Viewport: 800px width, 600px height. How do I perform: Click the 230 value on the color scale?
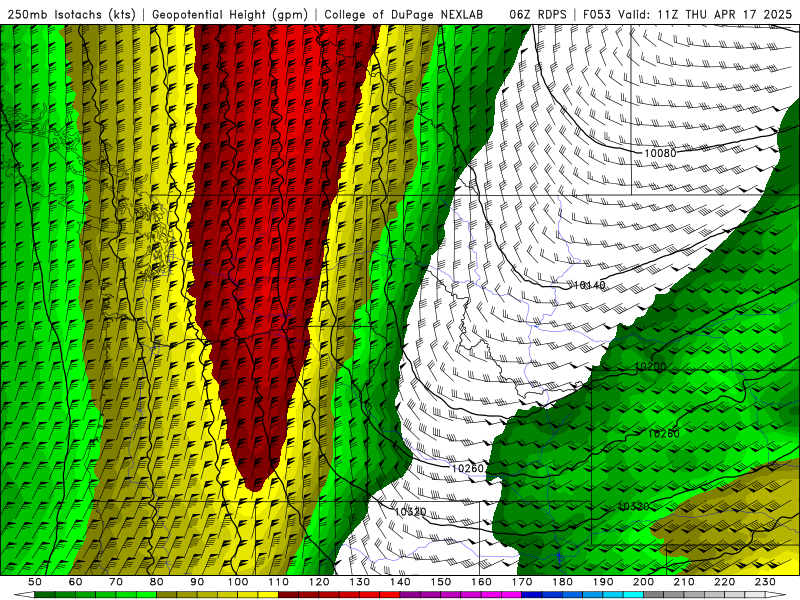[x=765, y=582]
